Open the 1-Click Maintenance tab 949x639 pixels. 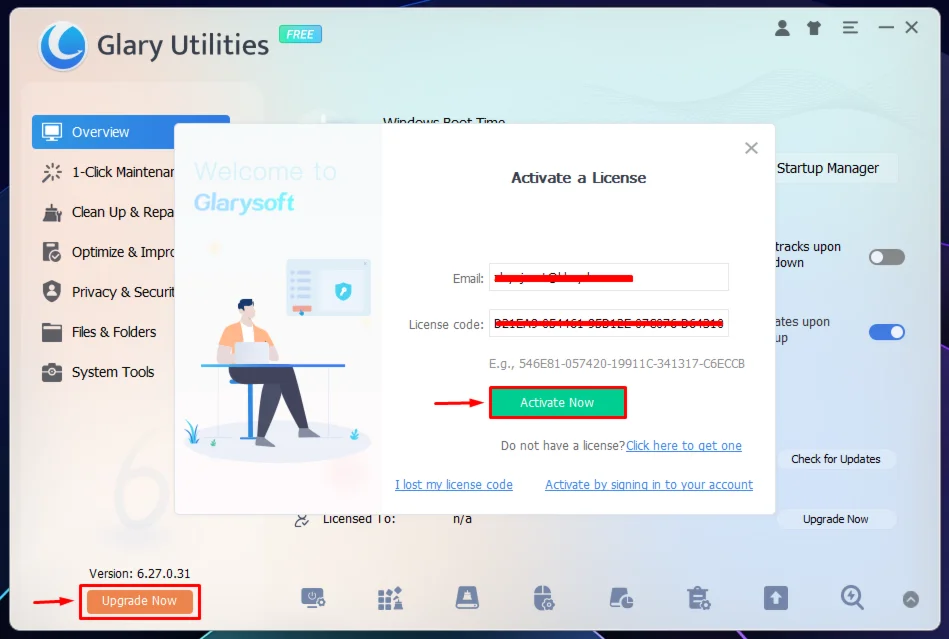[108, 172]
